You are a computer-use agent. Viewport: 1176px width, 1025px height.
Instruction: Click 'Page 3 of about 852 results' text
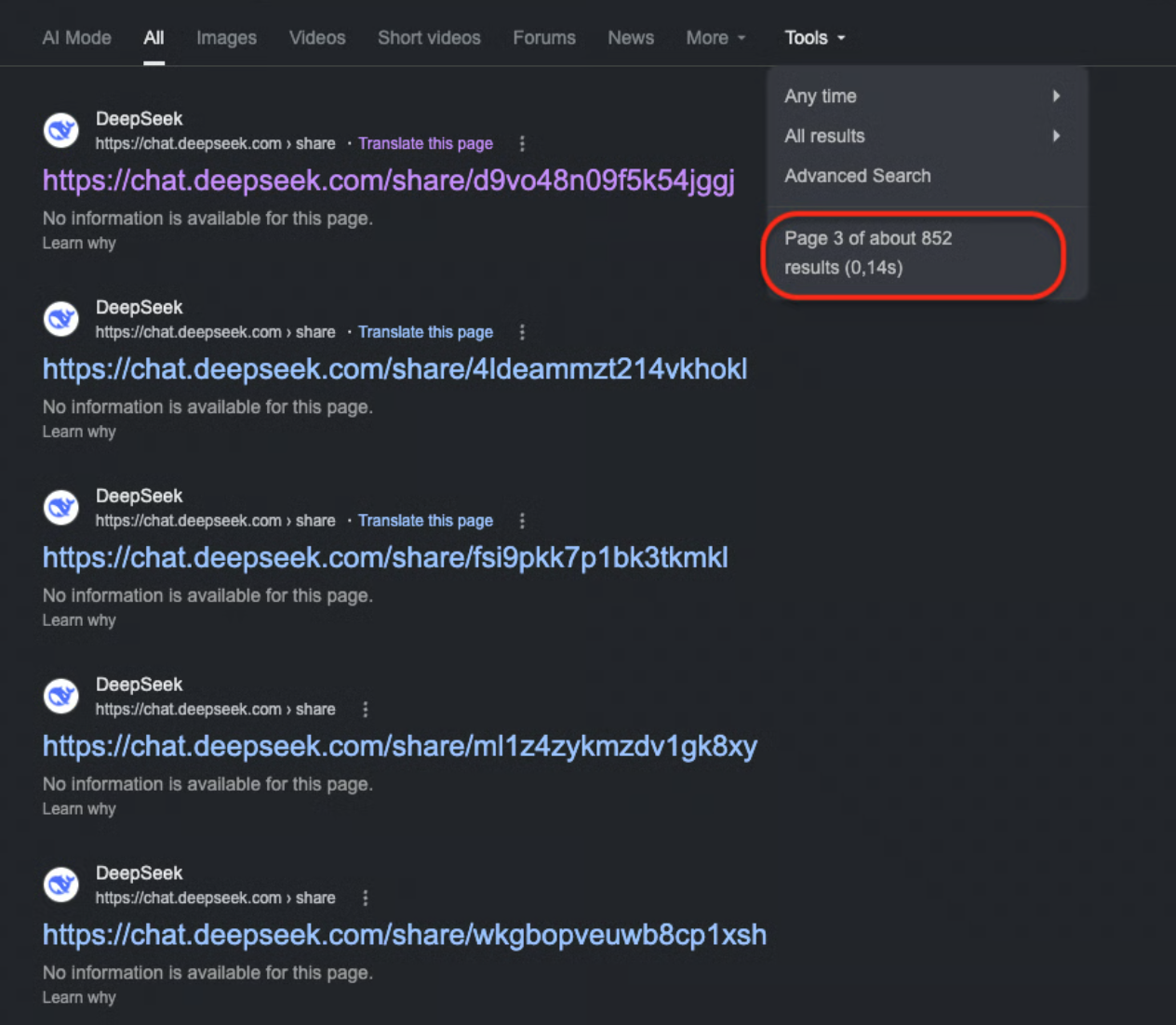868,253
